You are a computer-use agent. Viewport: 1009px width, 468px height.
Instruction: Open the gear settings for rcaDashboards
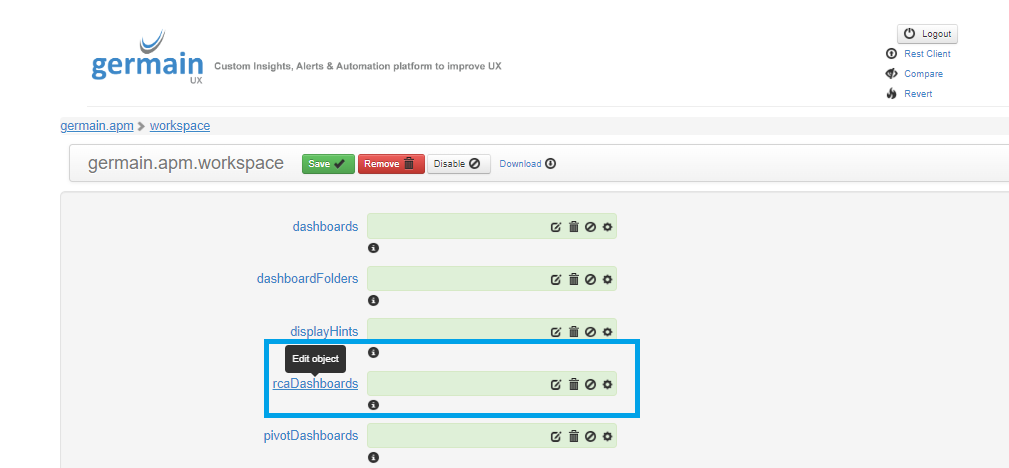pos(608,384)
